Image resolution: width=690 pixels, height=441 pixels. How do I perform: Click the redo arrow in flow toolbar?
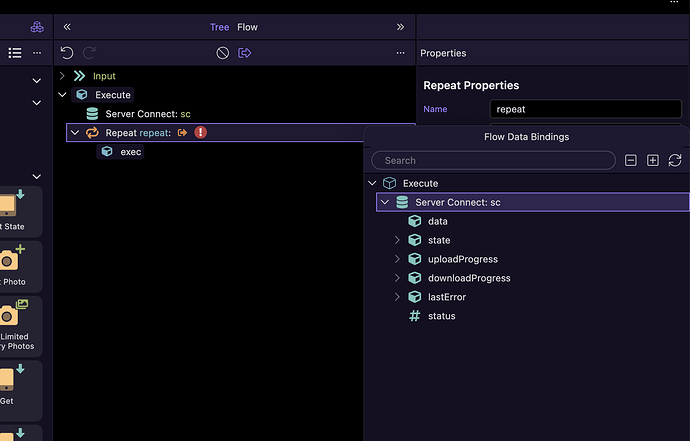click(x=88, y=53)
